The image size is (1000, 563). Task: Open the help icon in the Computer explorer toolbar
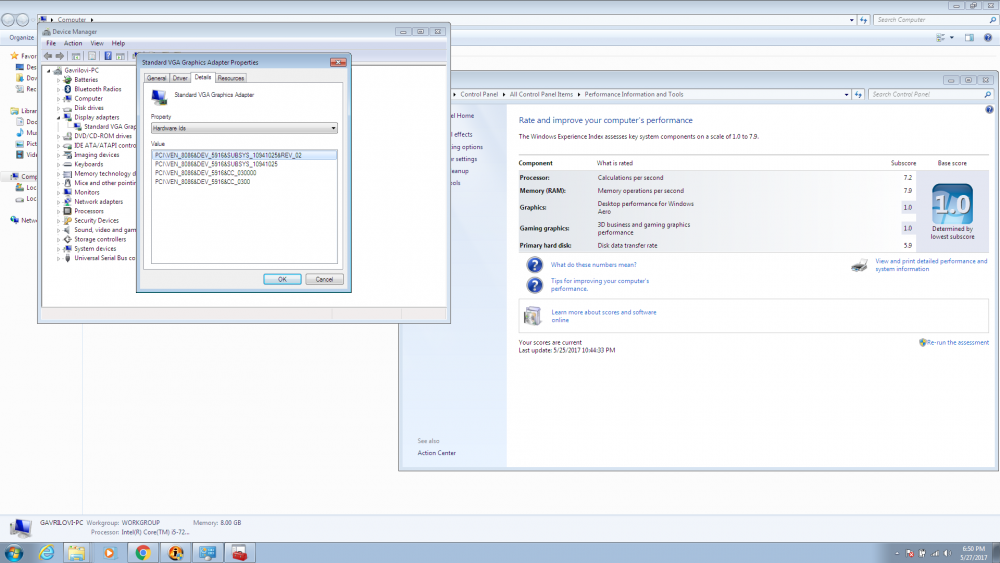[987, 38]
